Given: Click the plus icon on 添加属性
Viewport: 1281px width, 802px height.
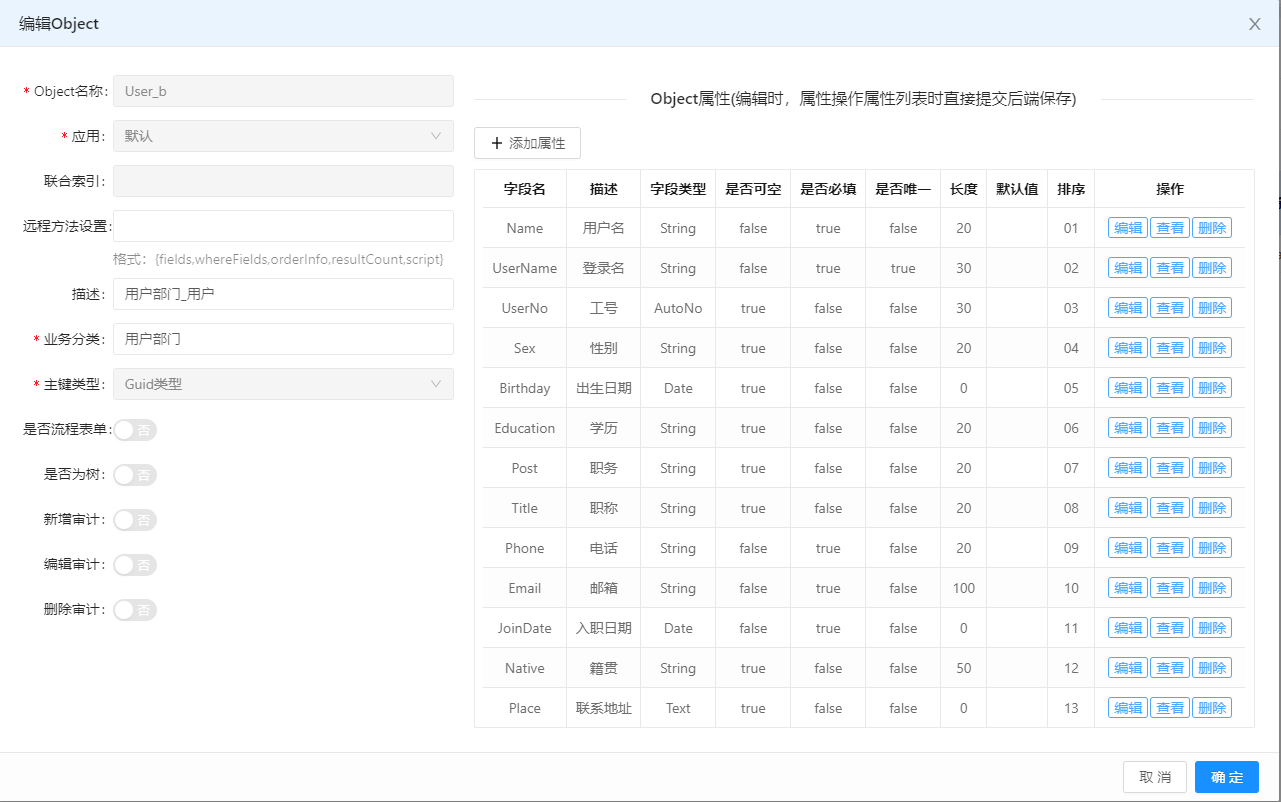Looking at the screenshot, I should tap(497, 143).
